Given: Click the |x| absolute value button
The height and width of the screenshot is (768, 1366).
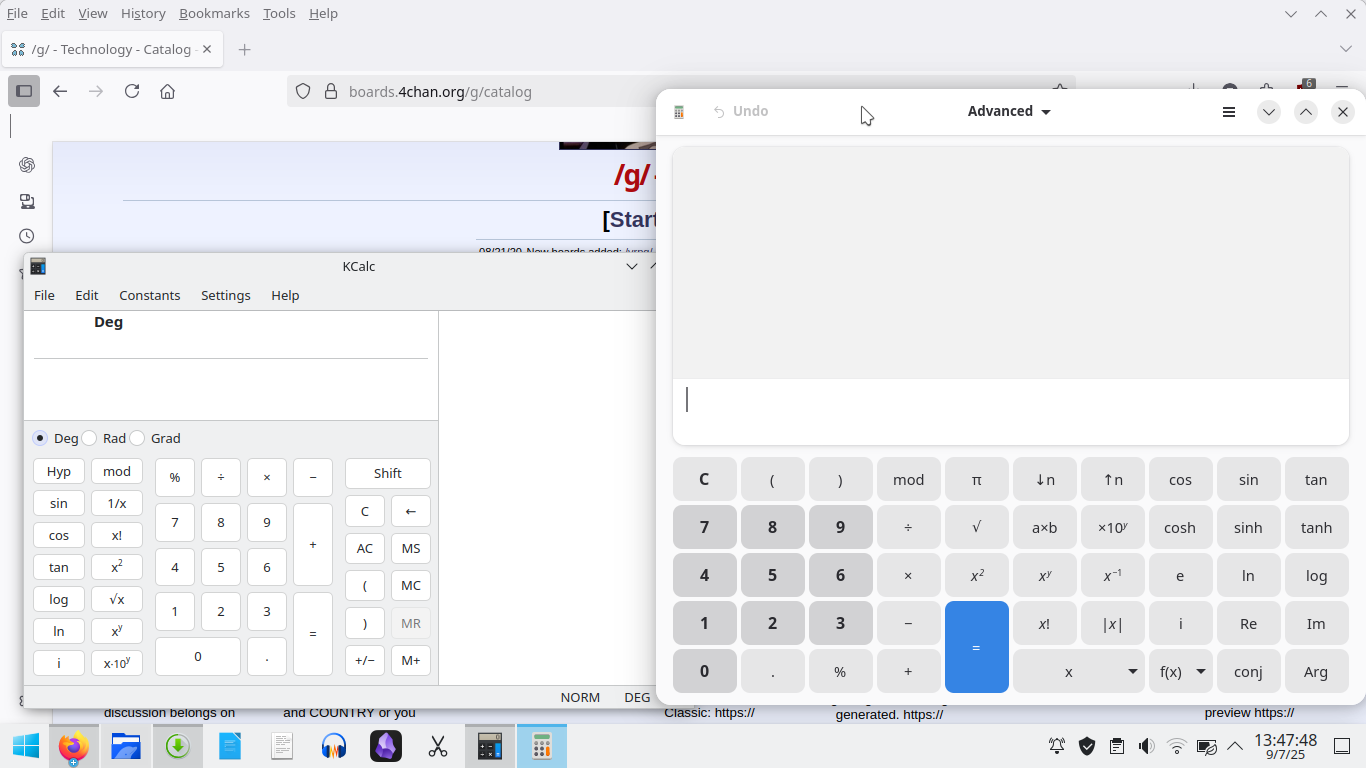Looking at the screenshot, I should [x=1112, y=624].
